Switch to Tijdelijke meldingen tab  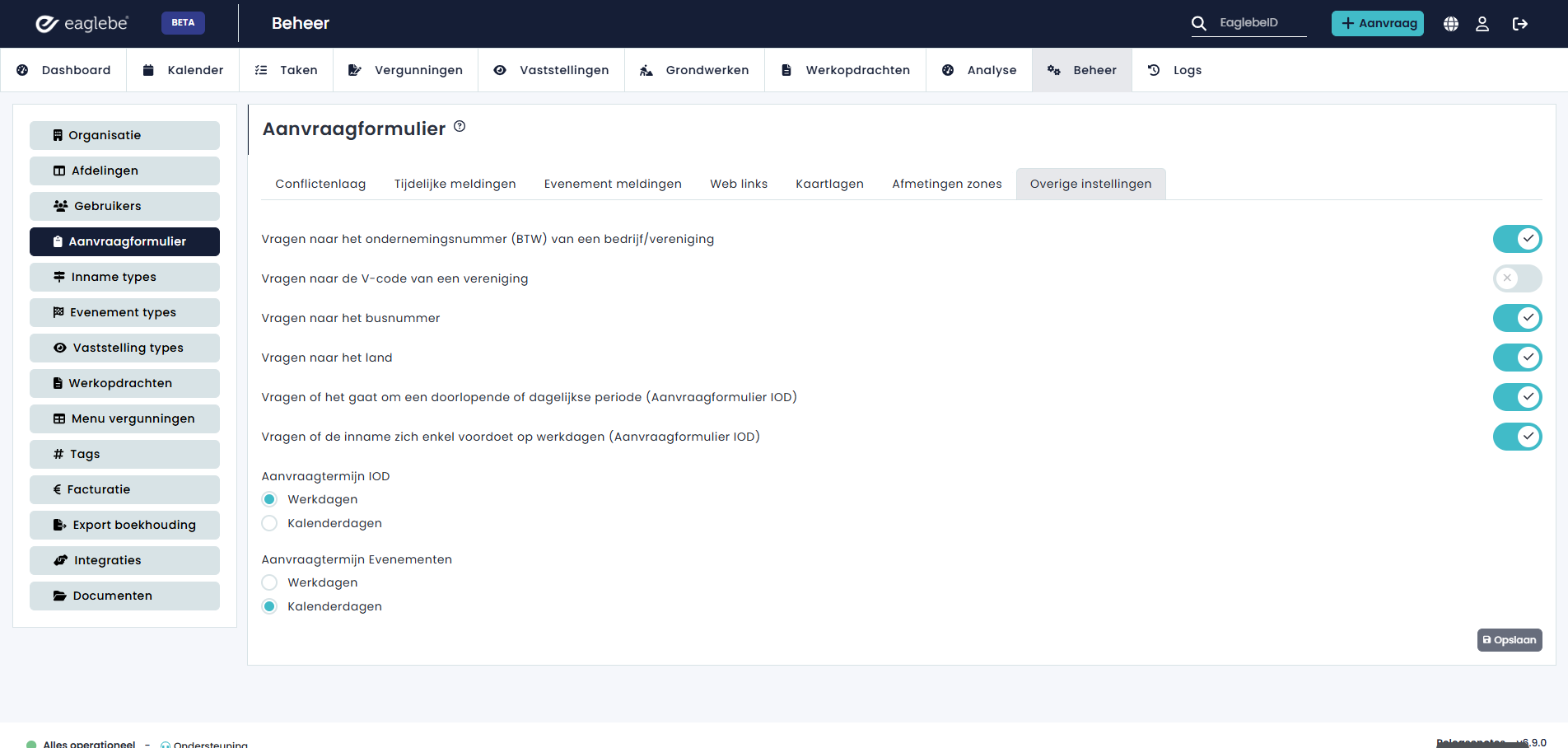(455, 184)
